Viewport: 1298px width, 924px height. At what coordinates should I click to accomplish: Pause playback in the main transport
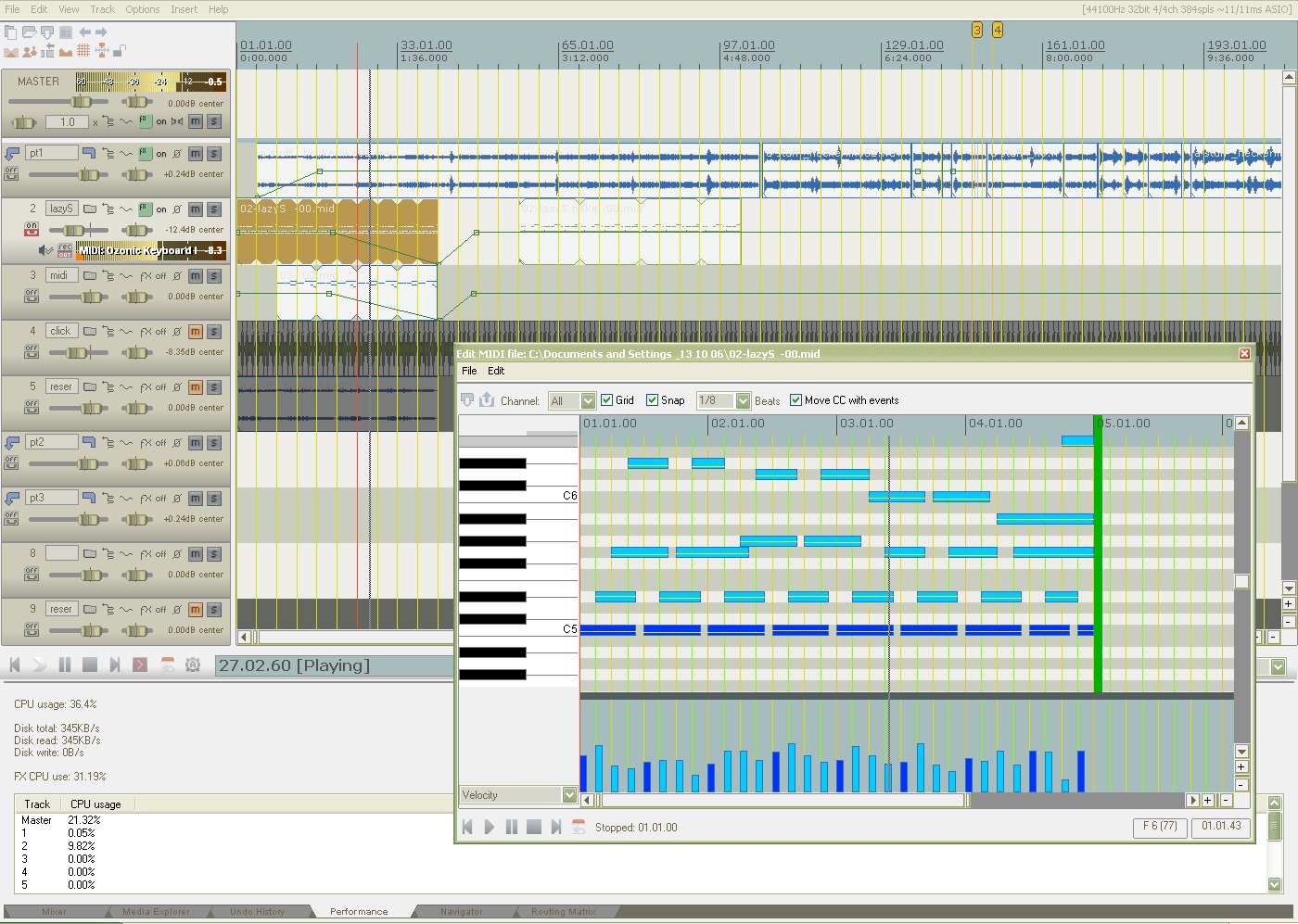(65, 665)
